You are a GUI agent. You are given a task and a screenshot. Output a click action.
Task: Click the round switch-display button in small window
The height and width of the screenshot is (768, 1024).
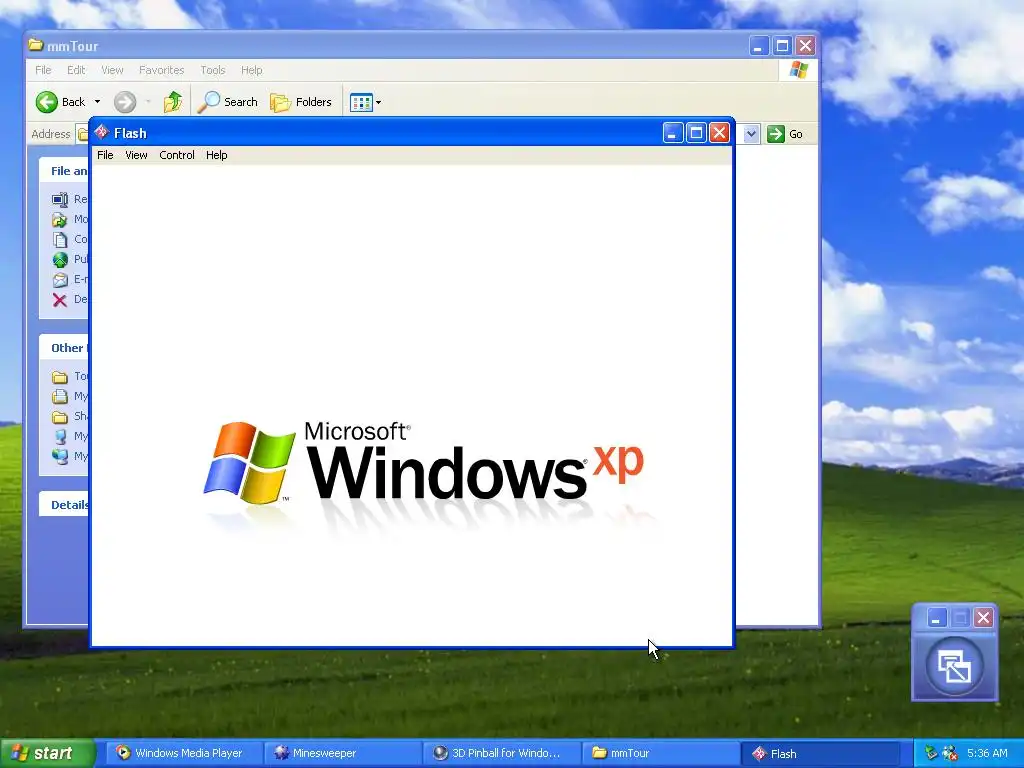[954, 666]
